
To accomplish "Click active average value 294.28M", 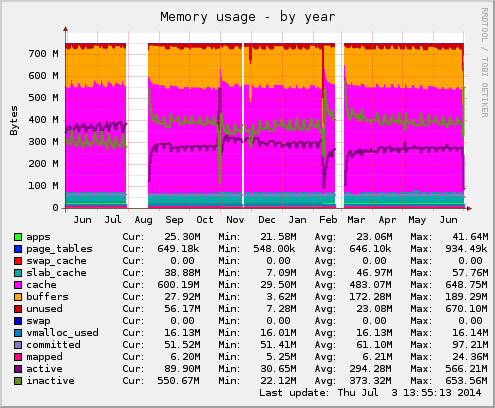I will 371,369.
